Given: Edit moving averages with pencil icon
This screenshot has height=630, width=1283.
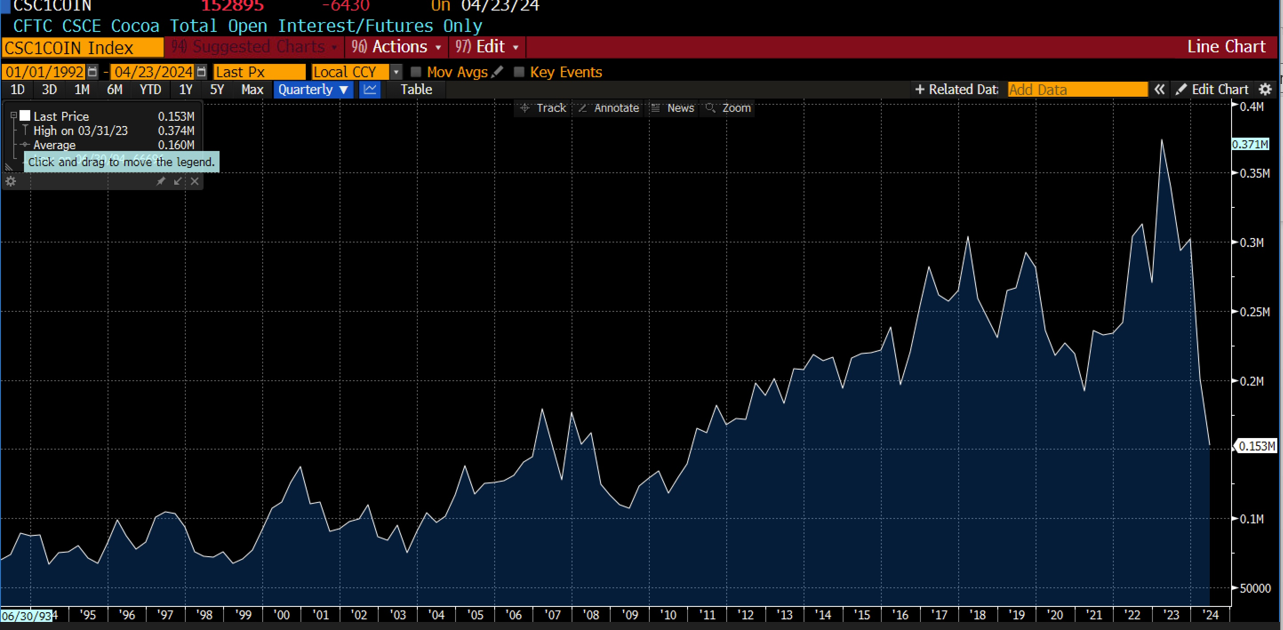Looking at the screenshot, I should [x=497, y=72].
